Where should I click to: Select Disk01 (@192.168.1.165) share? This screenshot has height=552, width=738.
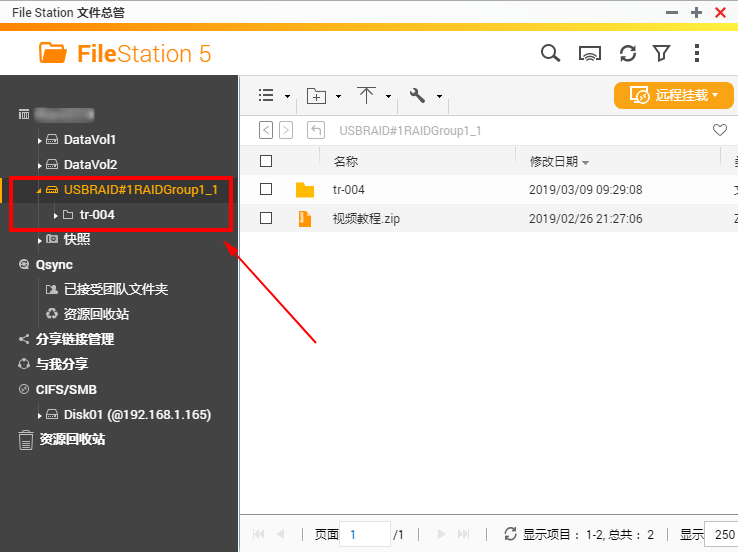[137, 415]
